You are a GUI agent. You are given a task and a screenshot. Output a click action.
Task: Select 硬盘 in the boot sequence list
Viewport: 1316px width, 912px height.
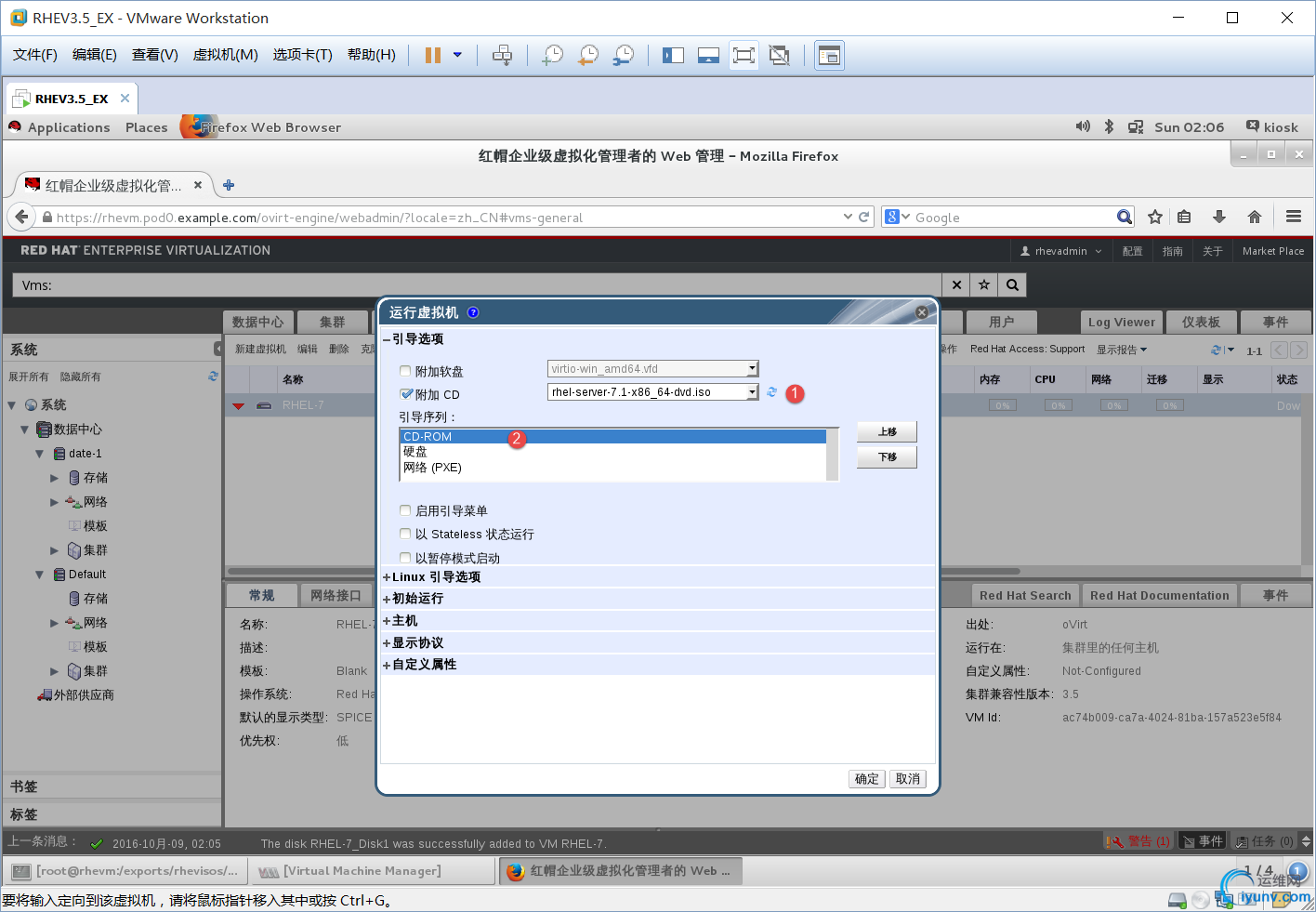click(x=613, y=452)
